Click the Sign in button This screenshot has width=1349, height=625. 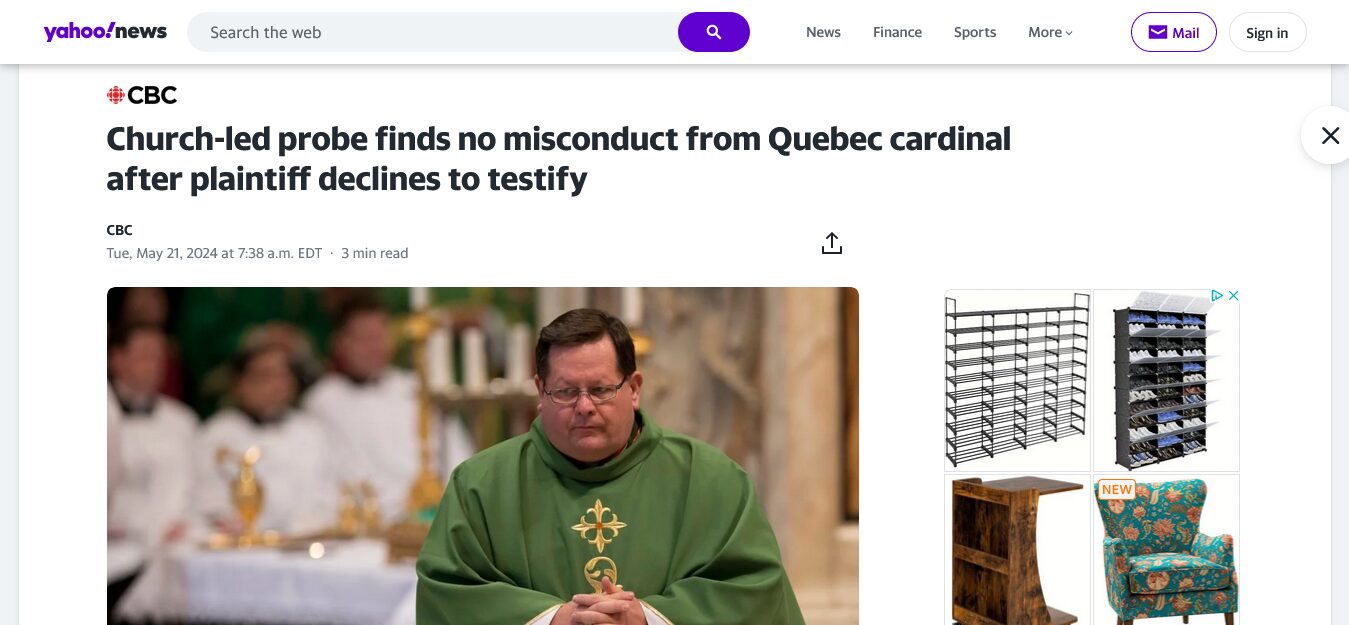click(x=1267, y=32)
